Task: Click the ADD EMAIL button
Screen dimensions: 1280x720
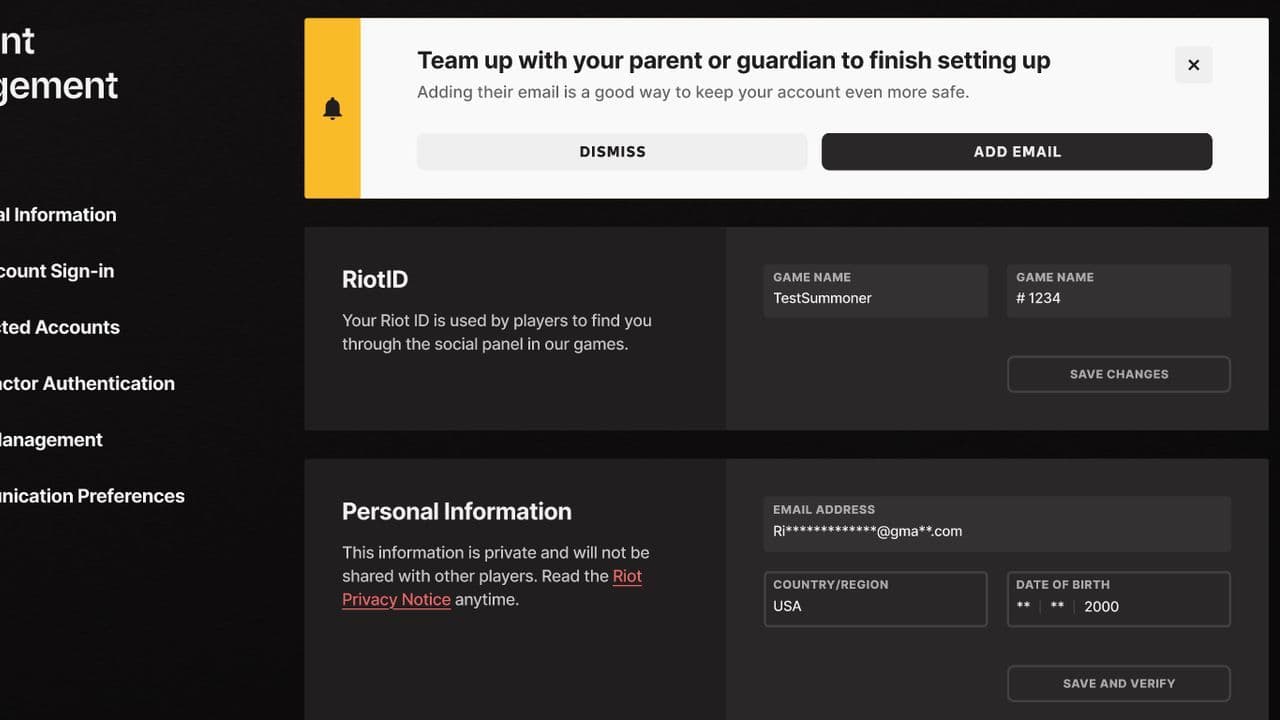Action: (1017, 152)
